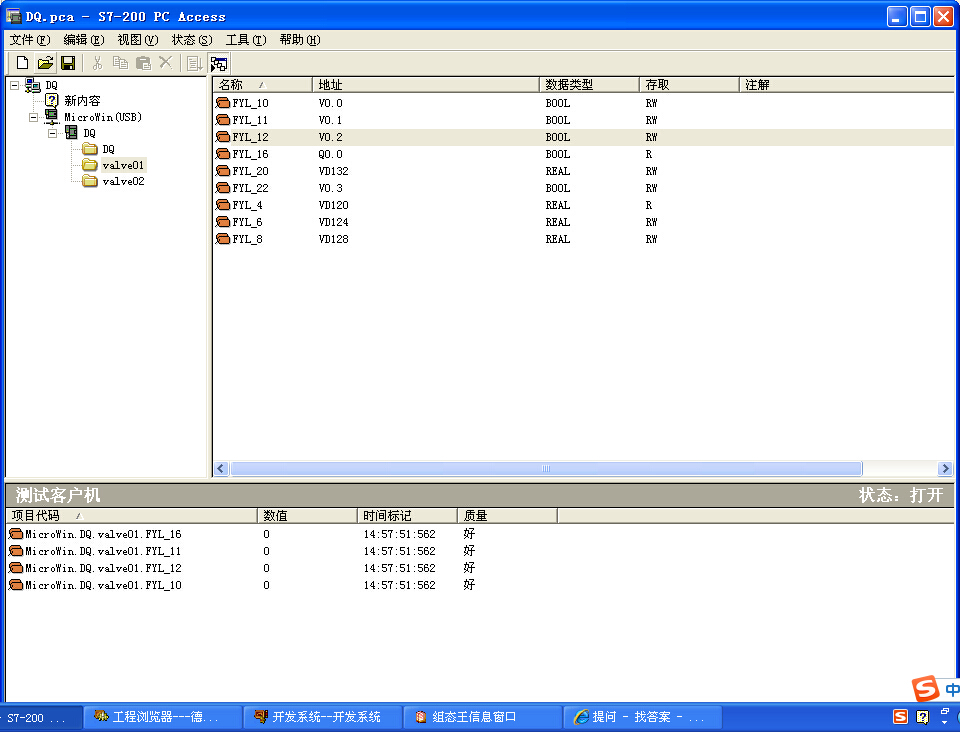
Task: Open the 文件(F) menu
Action: pos(29,40)
